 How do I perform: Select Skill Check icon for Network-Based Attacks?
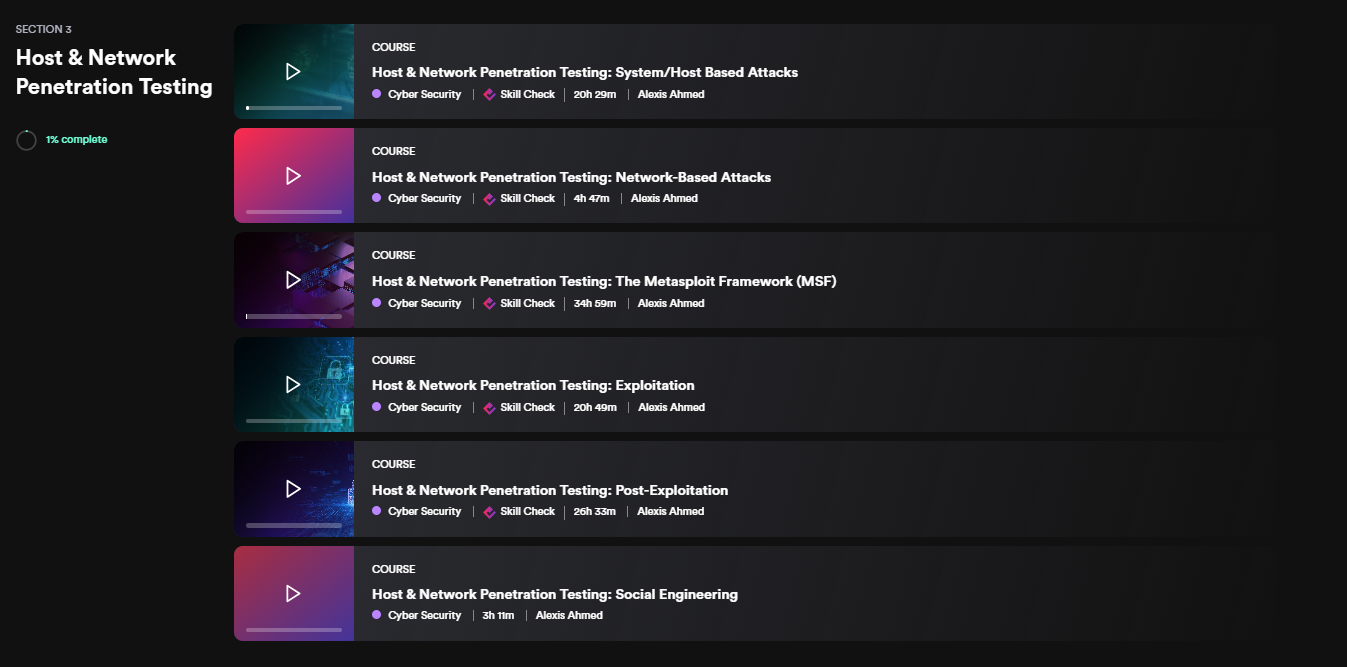pos(489,199)
